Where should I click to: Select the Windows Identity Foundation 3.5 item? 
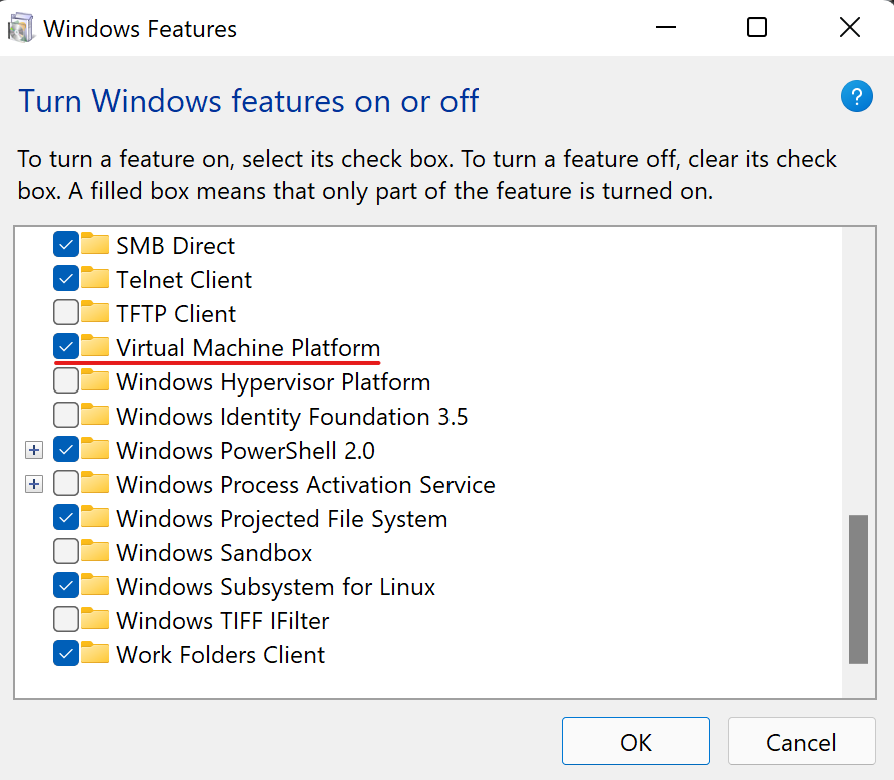pos(292,417)
